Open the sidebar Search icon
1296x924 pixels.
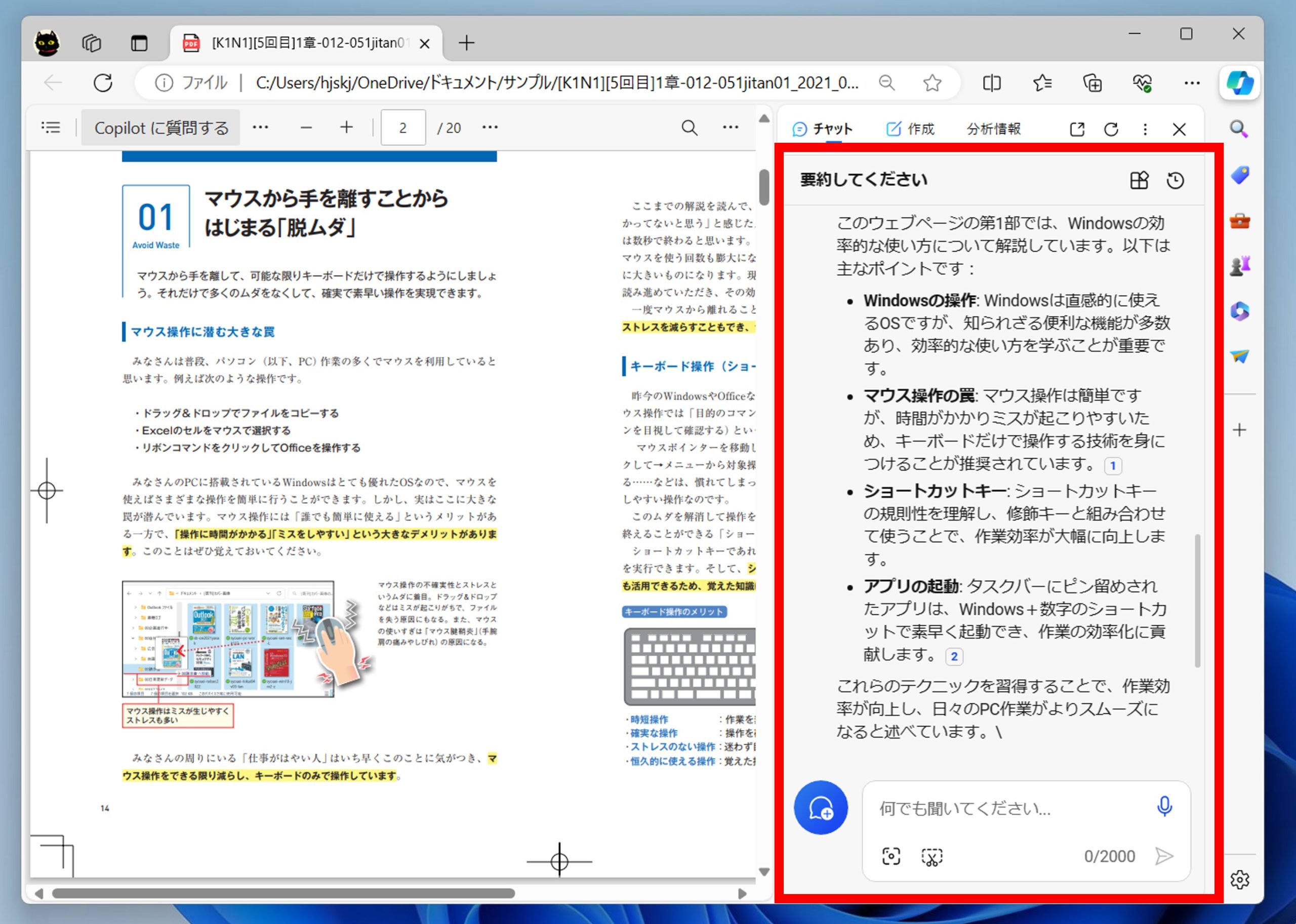1240,129
